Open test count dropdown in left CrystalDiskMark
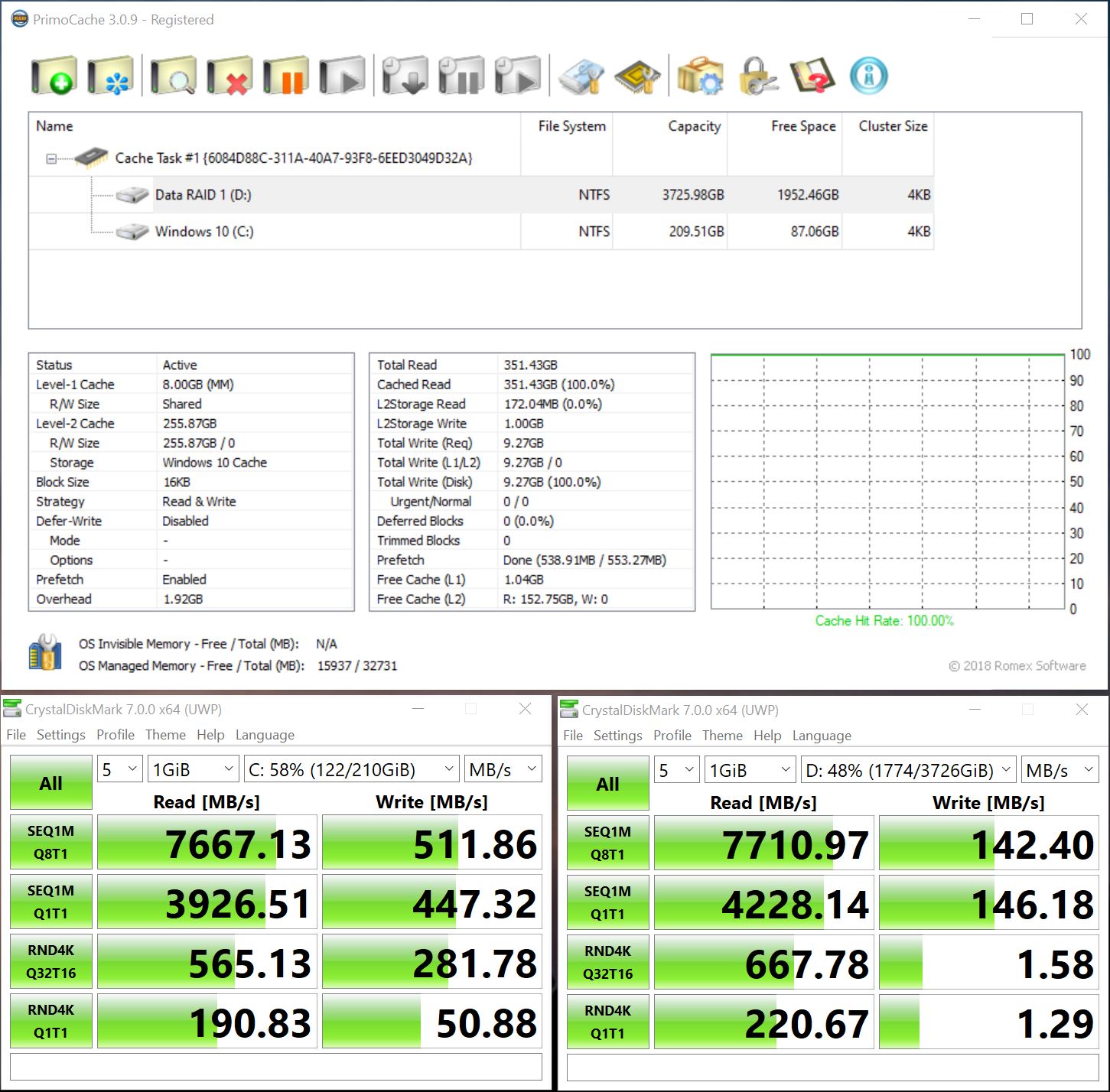This screenshot has height=1092, width=1110. [120, 769]
